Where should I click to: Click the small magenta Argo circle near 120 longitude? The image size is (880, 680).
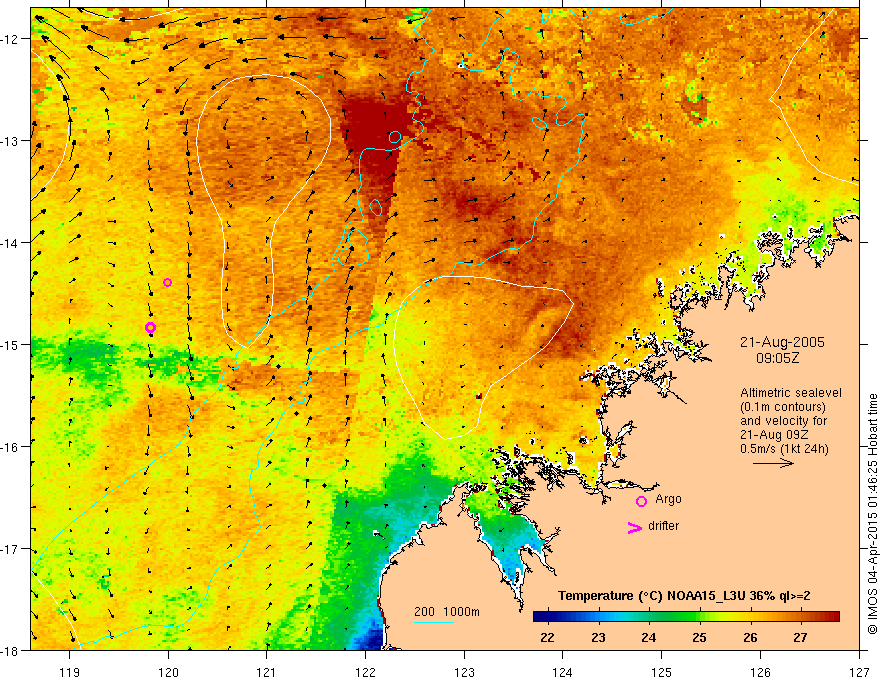click(167, 282)
